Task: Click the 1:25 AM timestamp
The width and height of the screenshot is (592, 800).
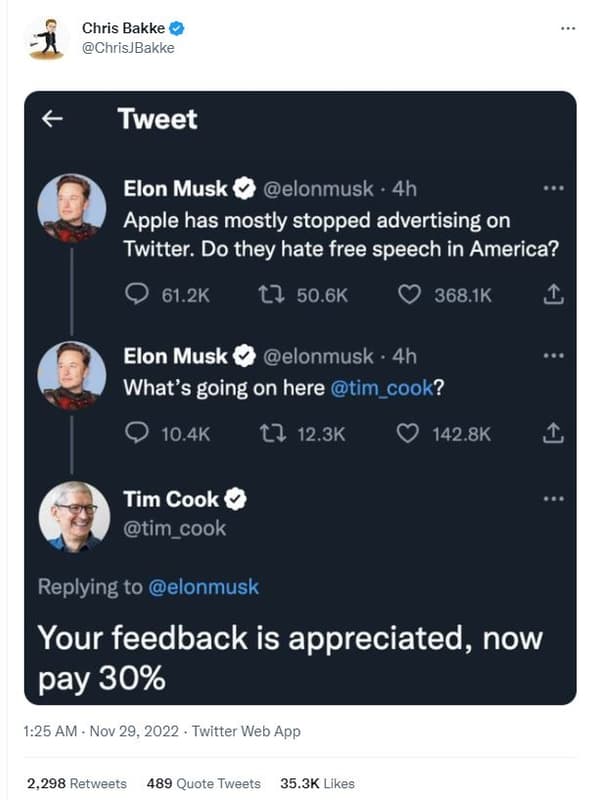Action: (x=45, y=732)
